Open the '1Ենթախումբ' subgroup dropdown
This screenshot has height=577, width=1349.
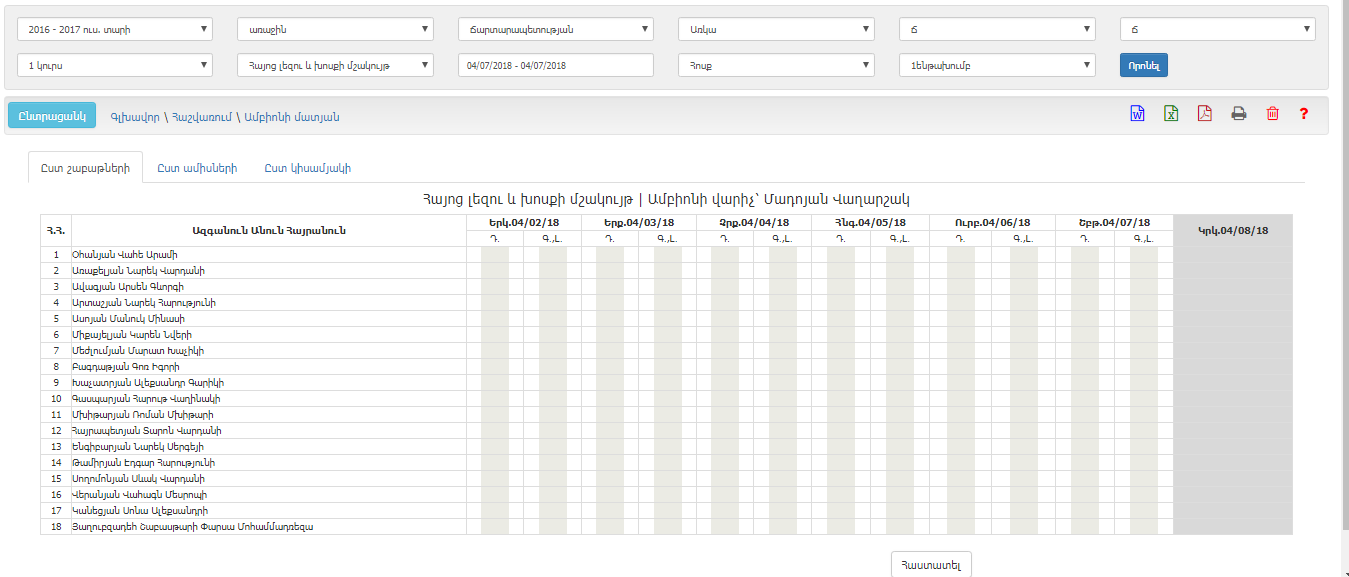click(x=997, y=65)
